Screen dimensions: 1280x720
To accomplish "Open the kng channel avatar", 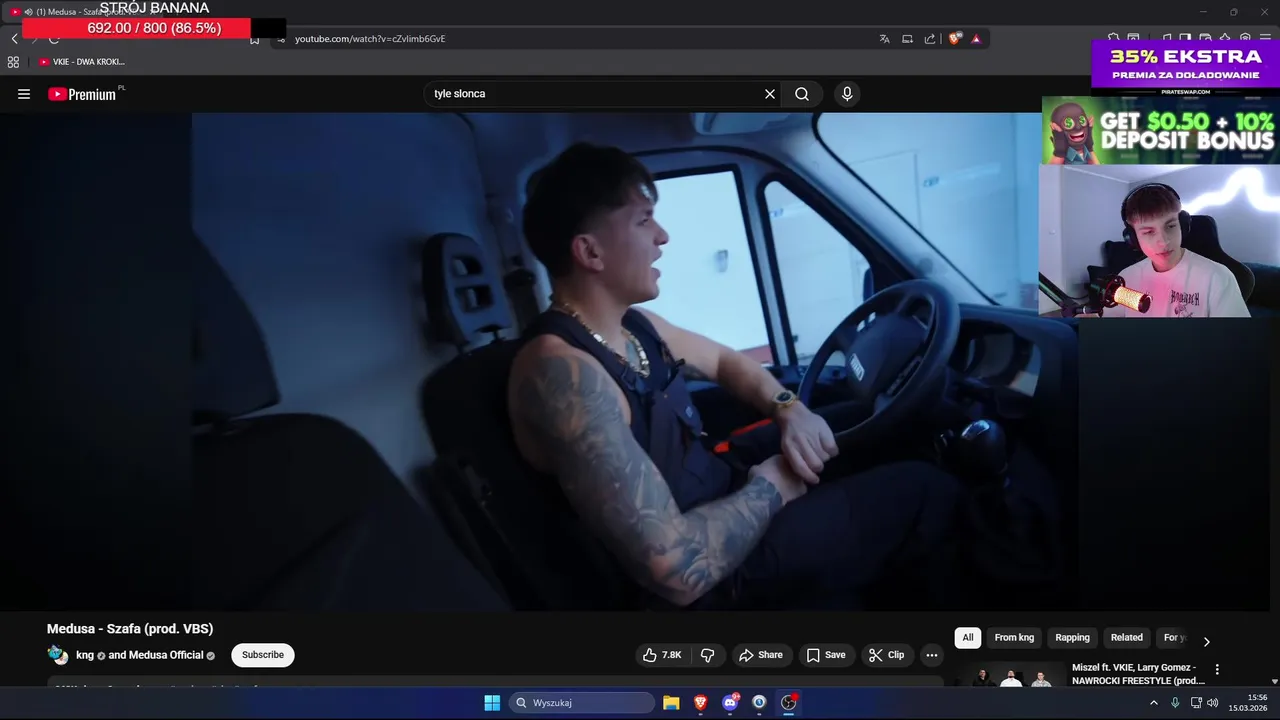I will click(58, 655).
